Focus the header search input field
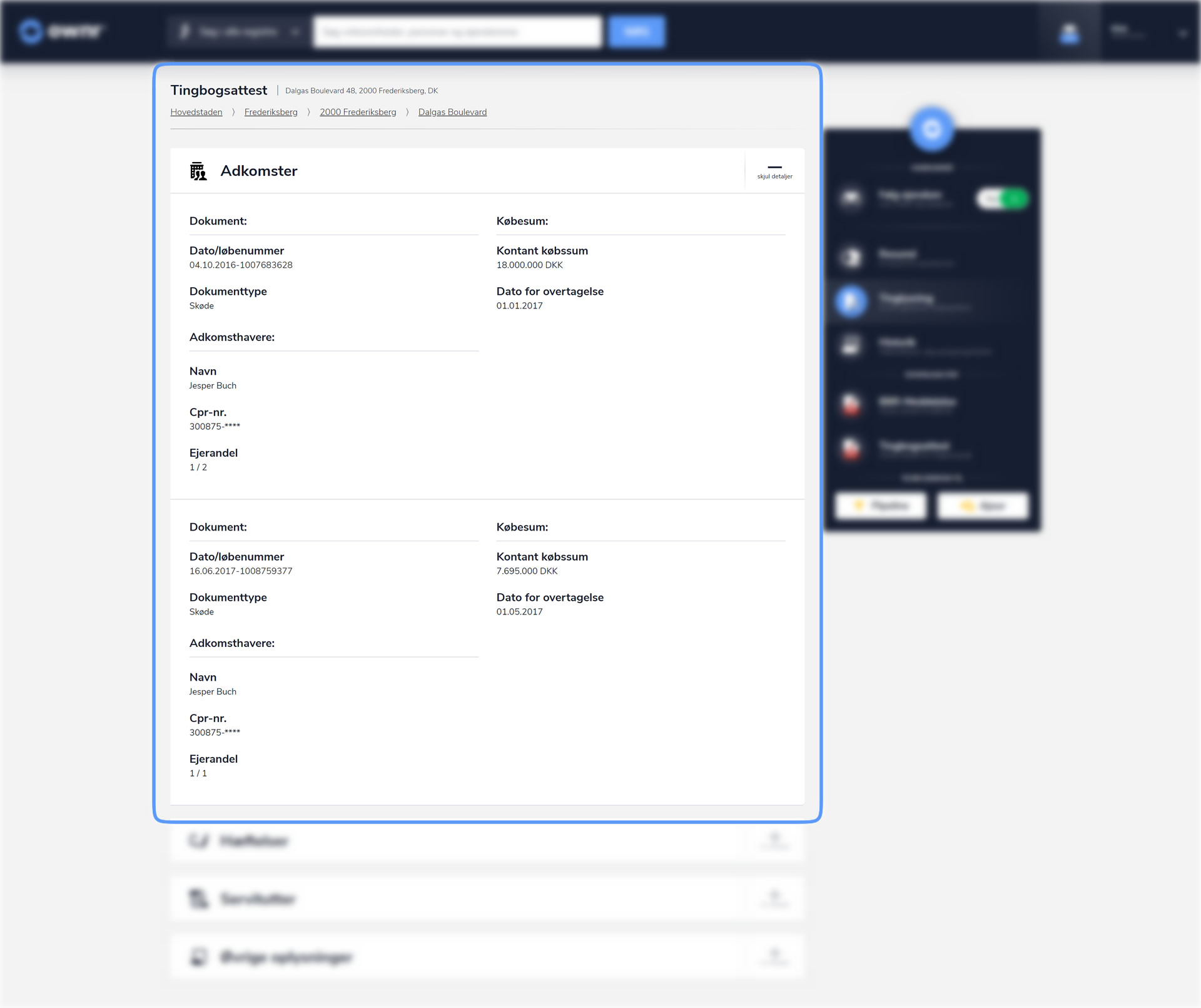The image size is (1201, 1008). tap(457, 31)
